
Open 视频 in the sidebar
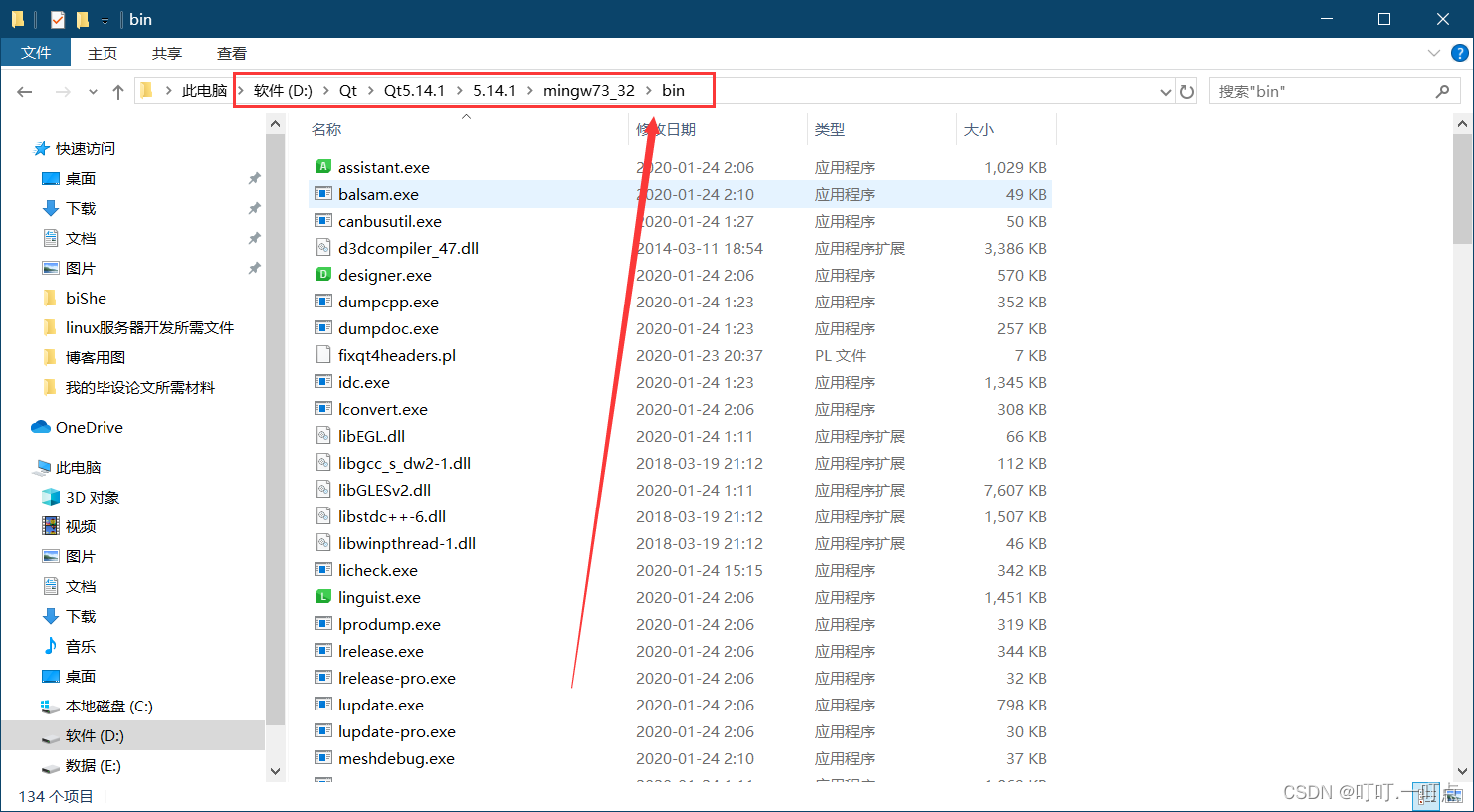point(81,527)
